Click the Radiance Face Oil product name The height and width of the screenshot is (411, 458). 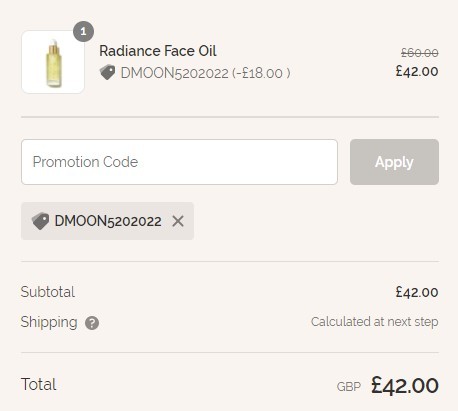(x=158, y=51)
